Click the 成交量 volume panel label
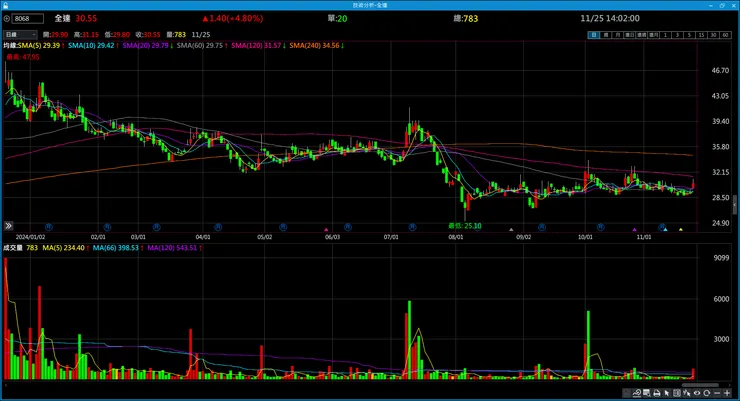Screen dimensions: 740x401 pos(13,248)
